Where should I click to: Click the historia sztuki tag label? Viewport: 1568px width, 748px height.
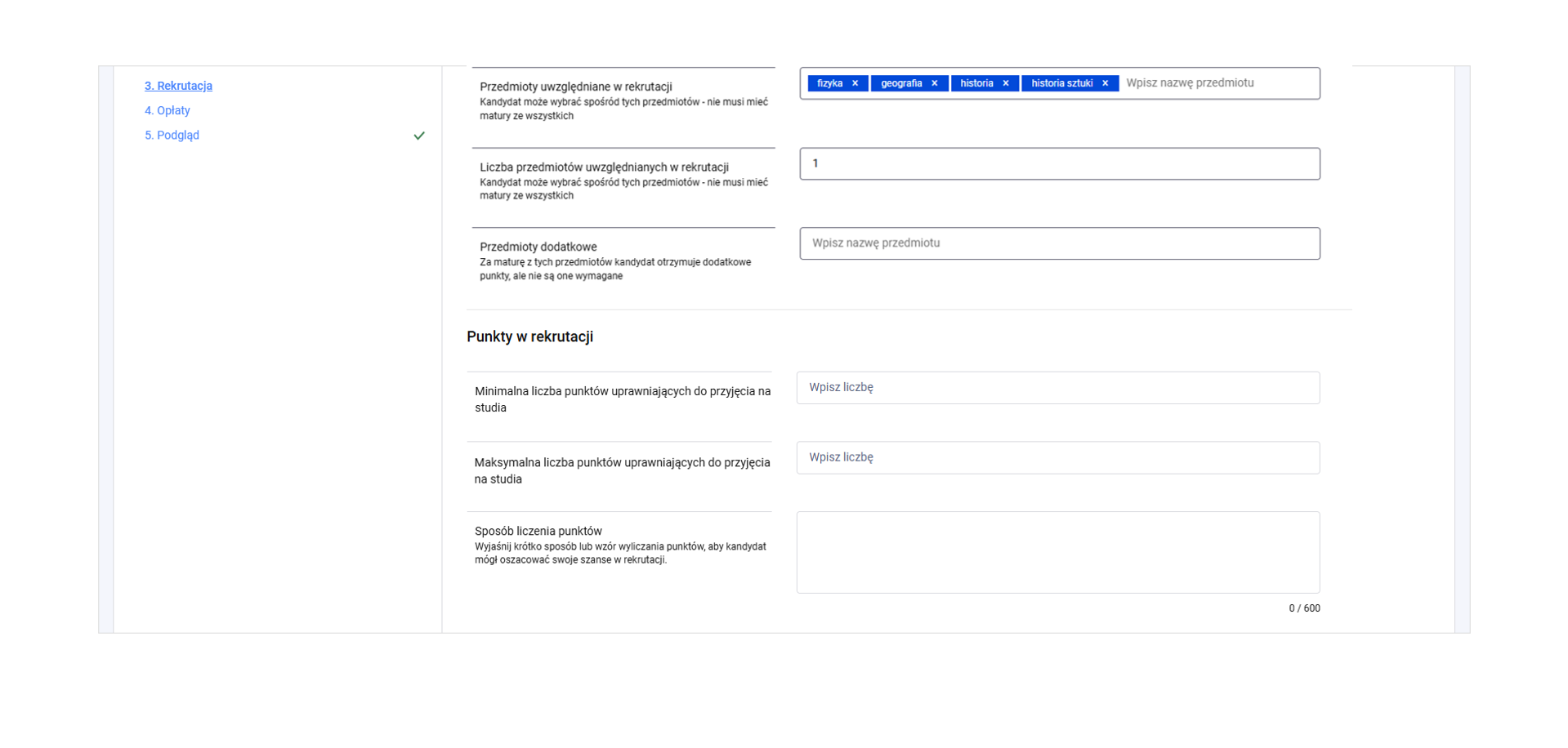1061,83
